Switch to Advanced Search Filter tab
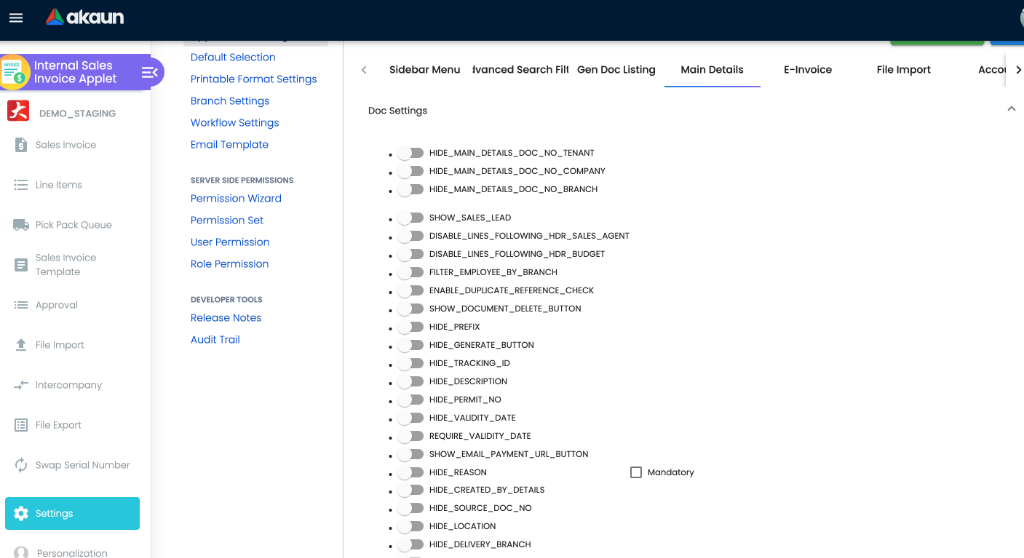 (520, 70)
